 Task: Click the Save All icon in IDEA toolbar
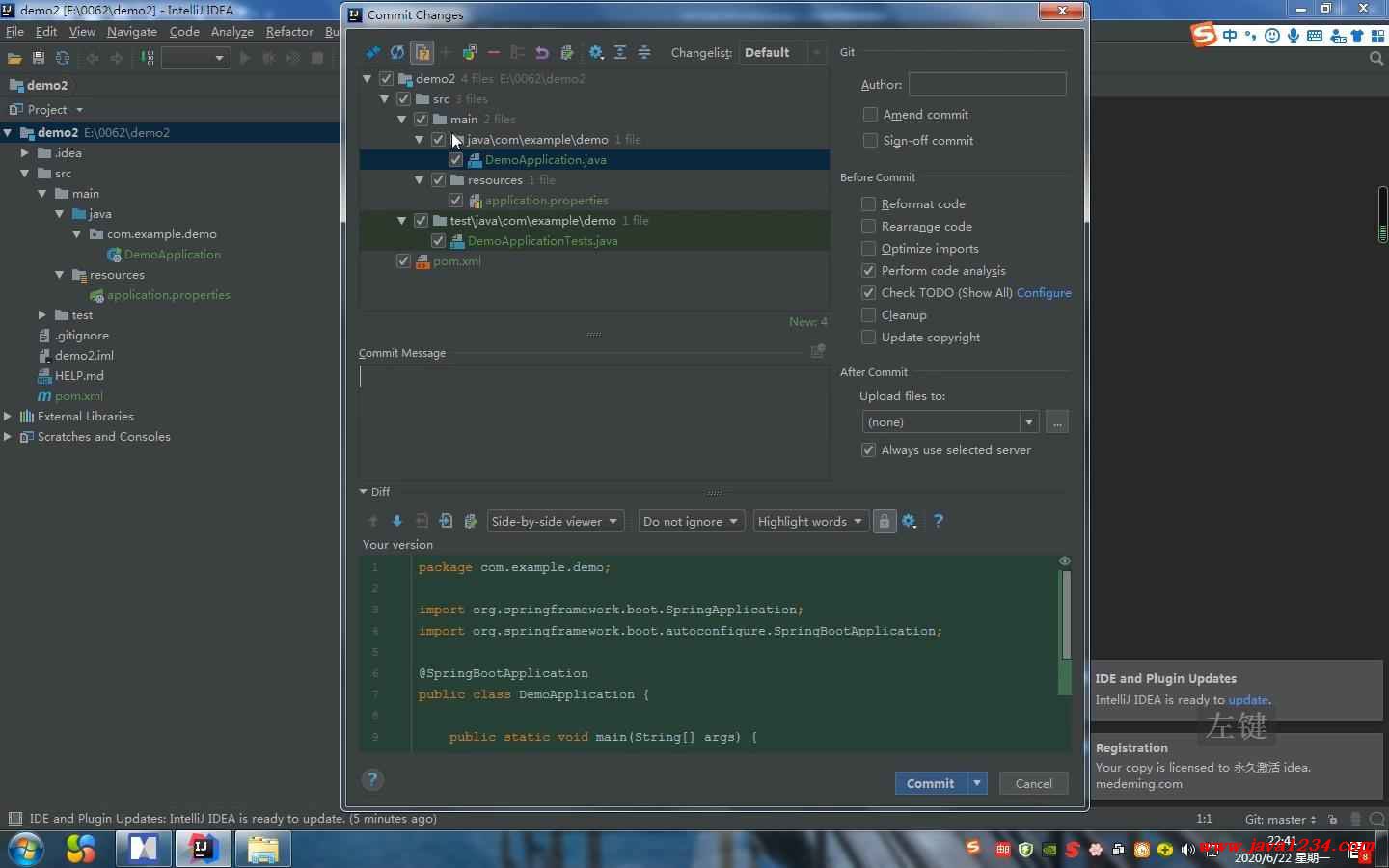point(39,58)
